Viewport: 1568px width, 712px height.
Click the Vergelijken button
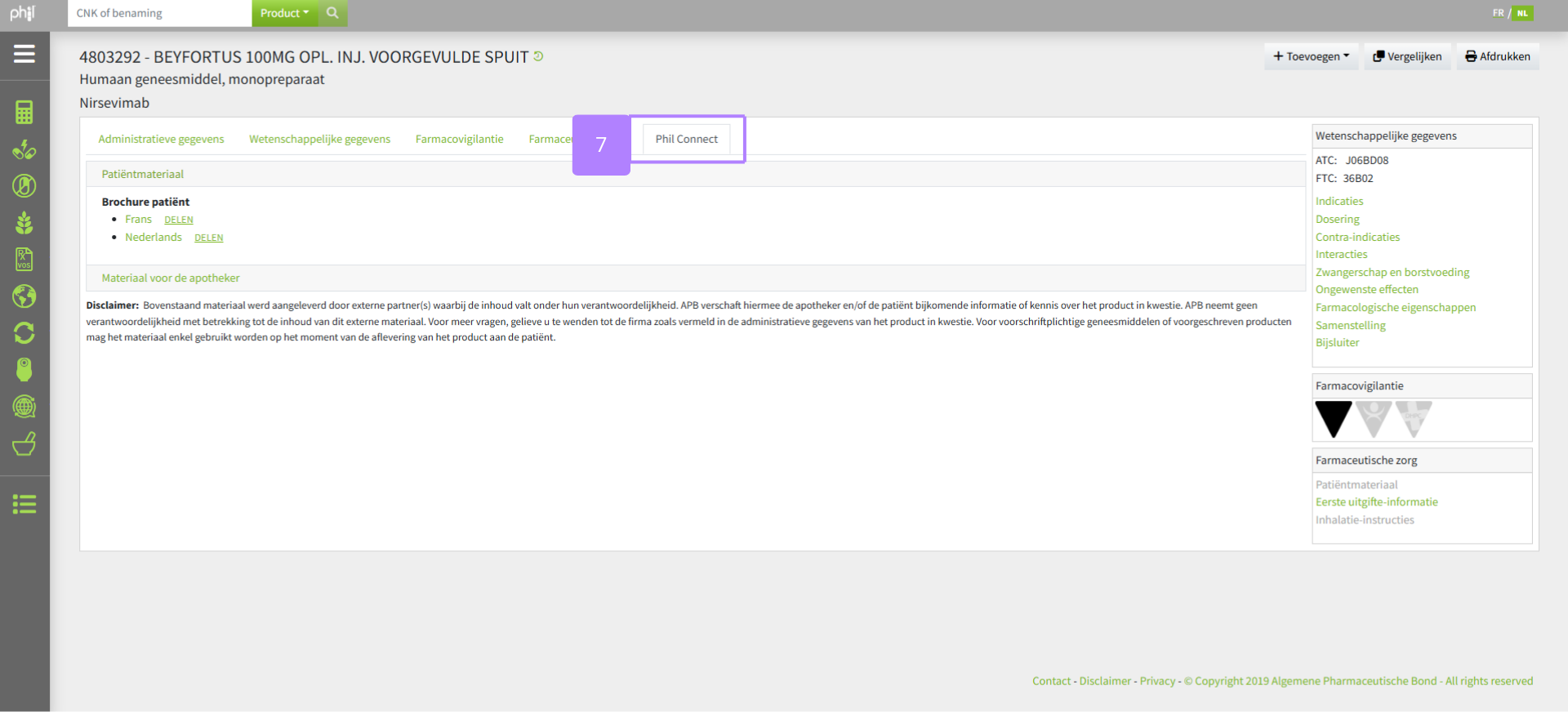(x=1407, y=56)
